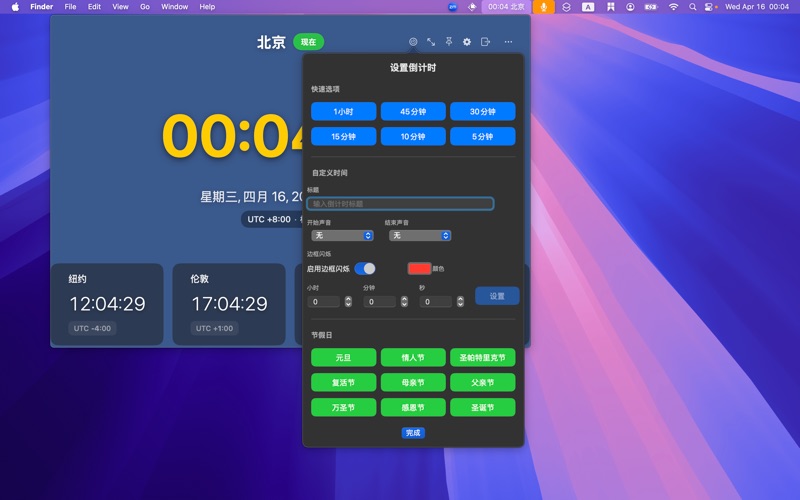Click the exit icon in the clock toolbar

(x=485, y=42)
